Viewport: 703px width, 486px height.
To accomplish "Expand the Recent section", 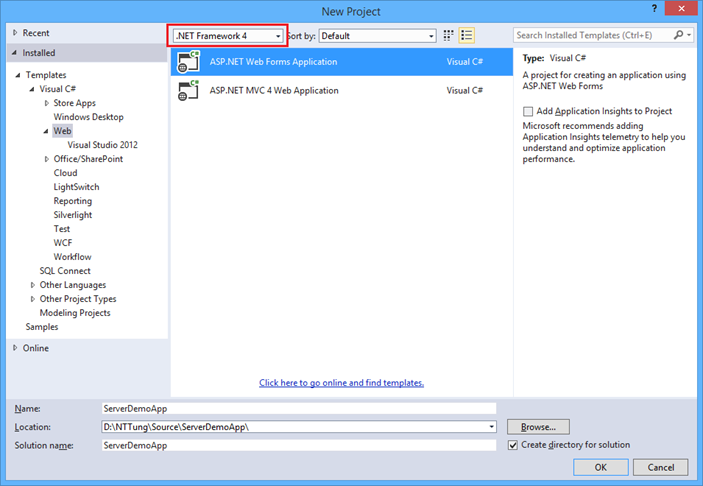I will coord(15,33).
